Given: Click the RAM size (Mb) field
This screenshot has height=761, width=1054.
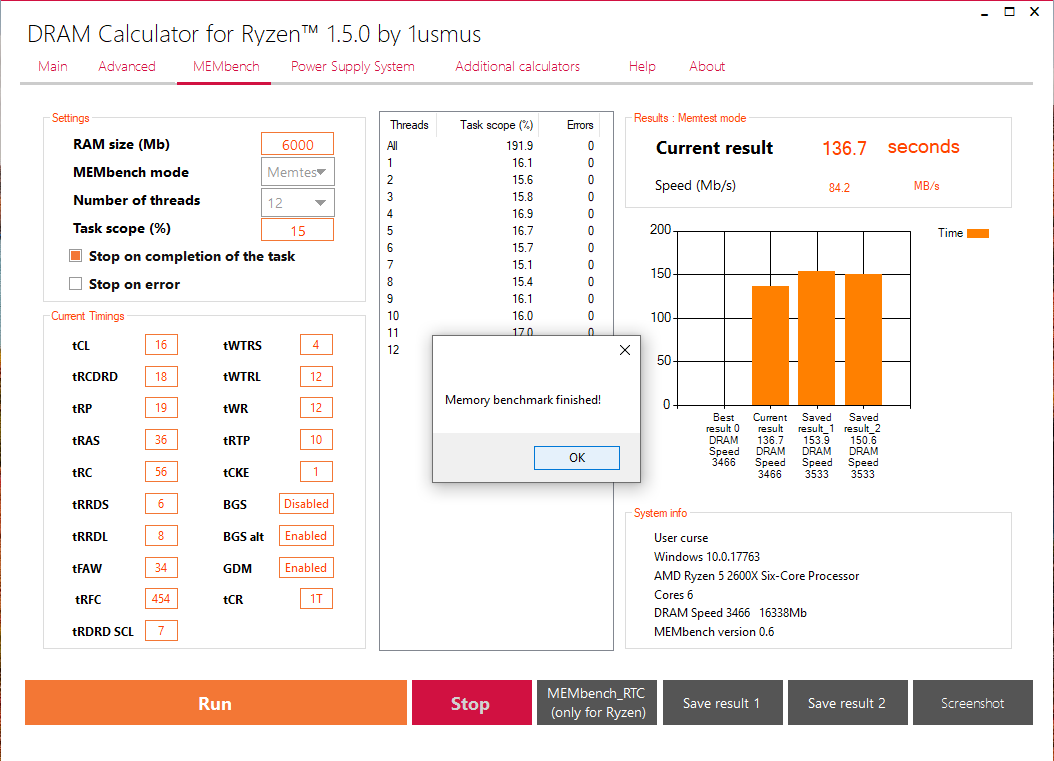Looking at the screenshot, I should click(297, 145).
